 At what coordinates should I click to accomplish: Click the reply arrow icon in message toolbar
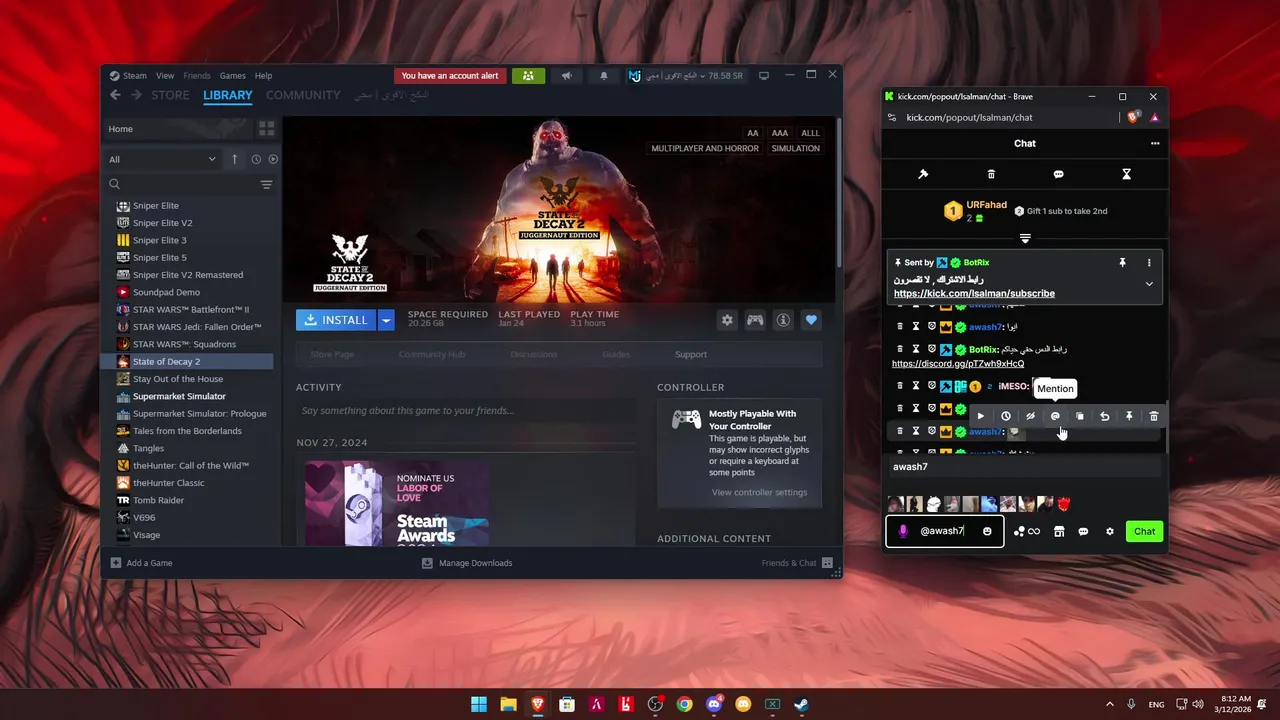[1105, 416]
